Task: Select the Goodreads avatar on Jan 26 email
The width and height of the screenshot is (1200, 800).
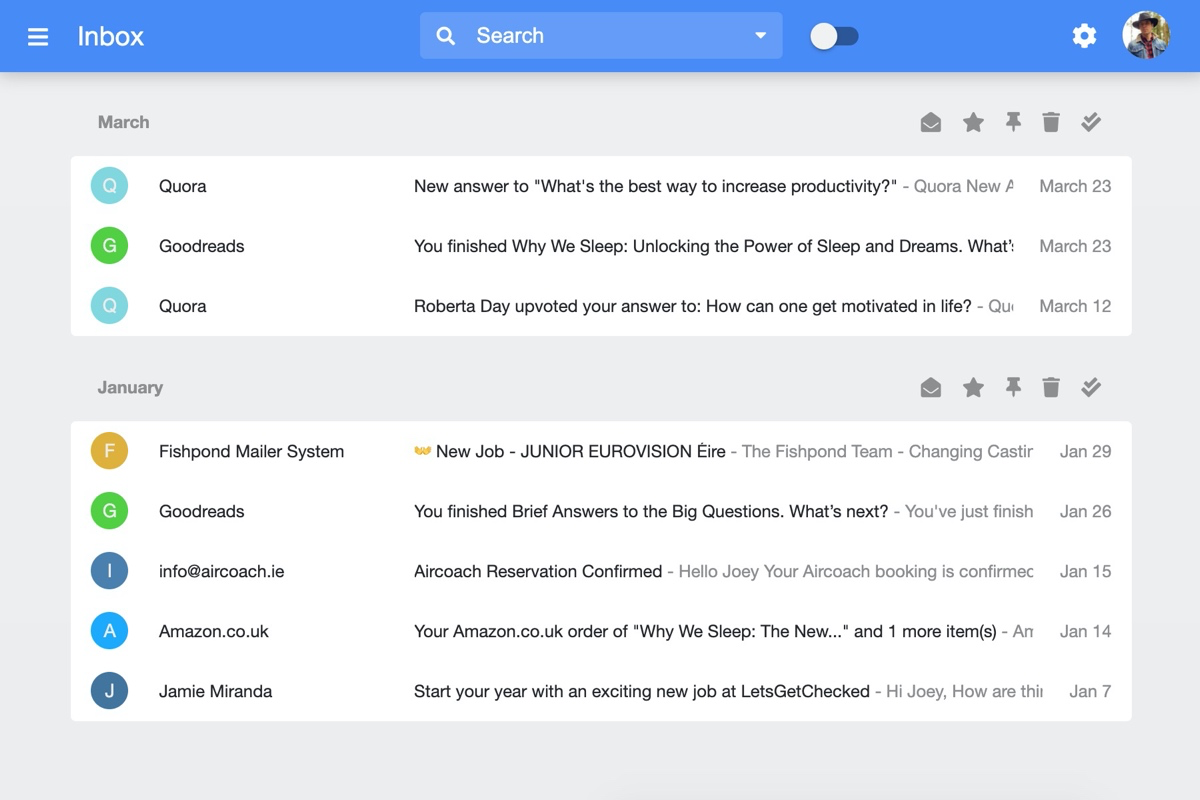Action: pyautogui.click(x=109, y=511)
